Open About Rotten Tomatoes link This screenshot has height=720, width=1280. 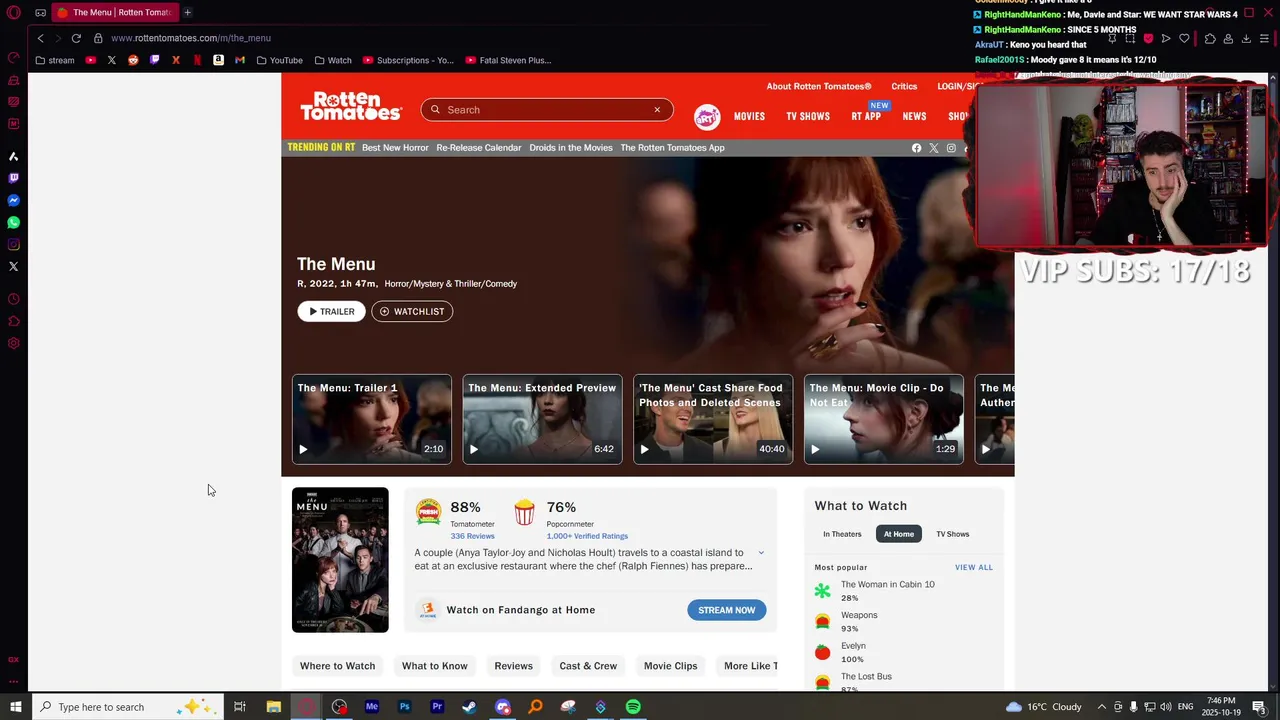click(x=819, y=87)
